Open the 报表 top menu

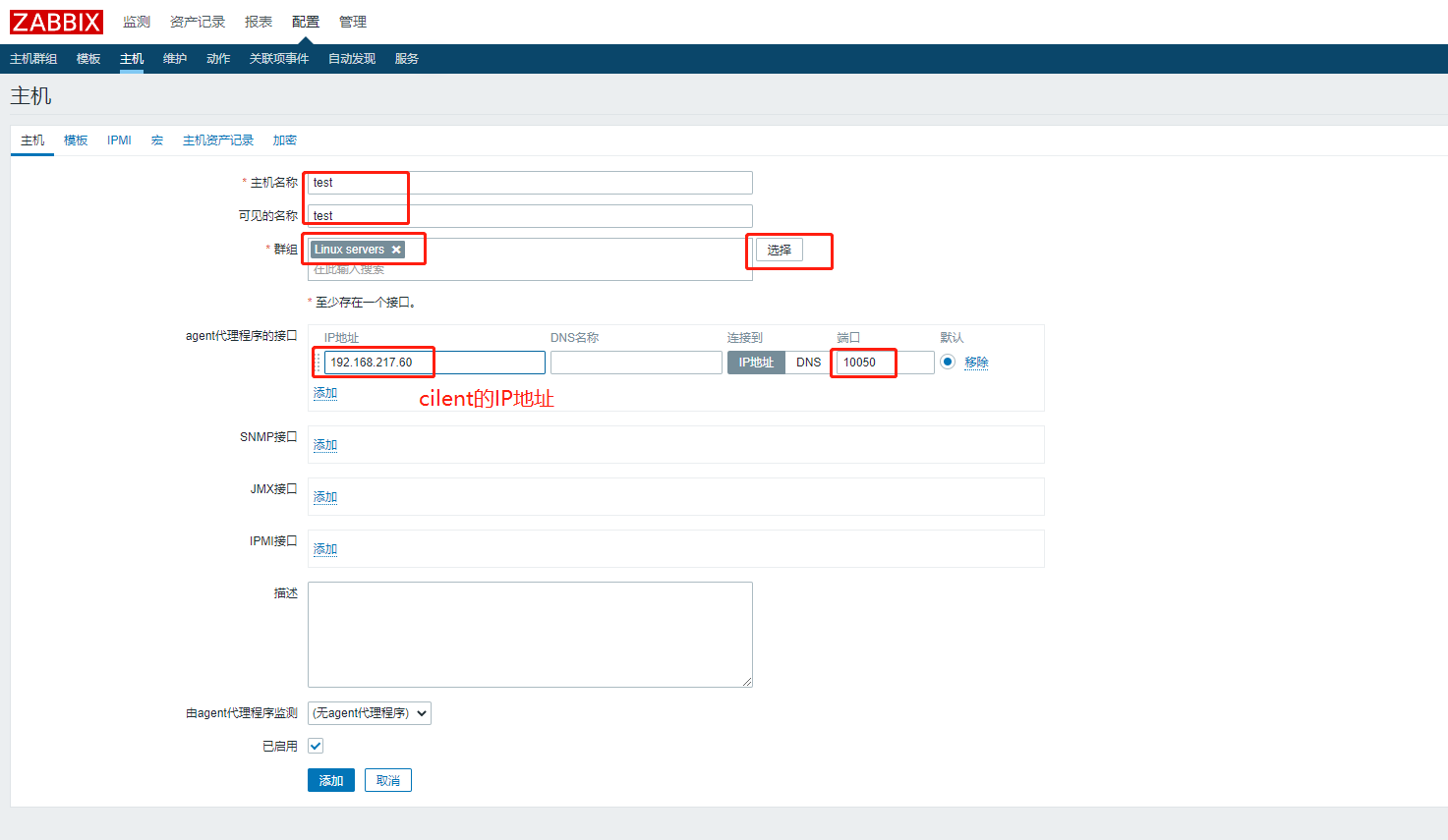click(259, 22)
